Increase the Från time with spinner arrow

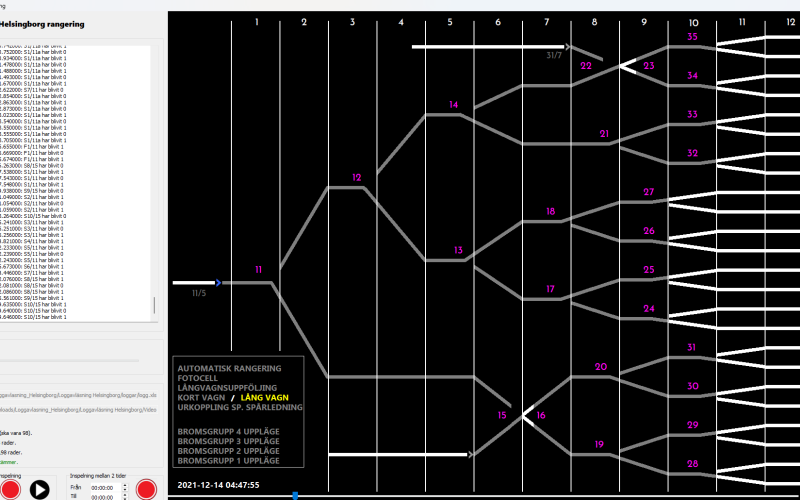click(125, 484)
